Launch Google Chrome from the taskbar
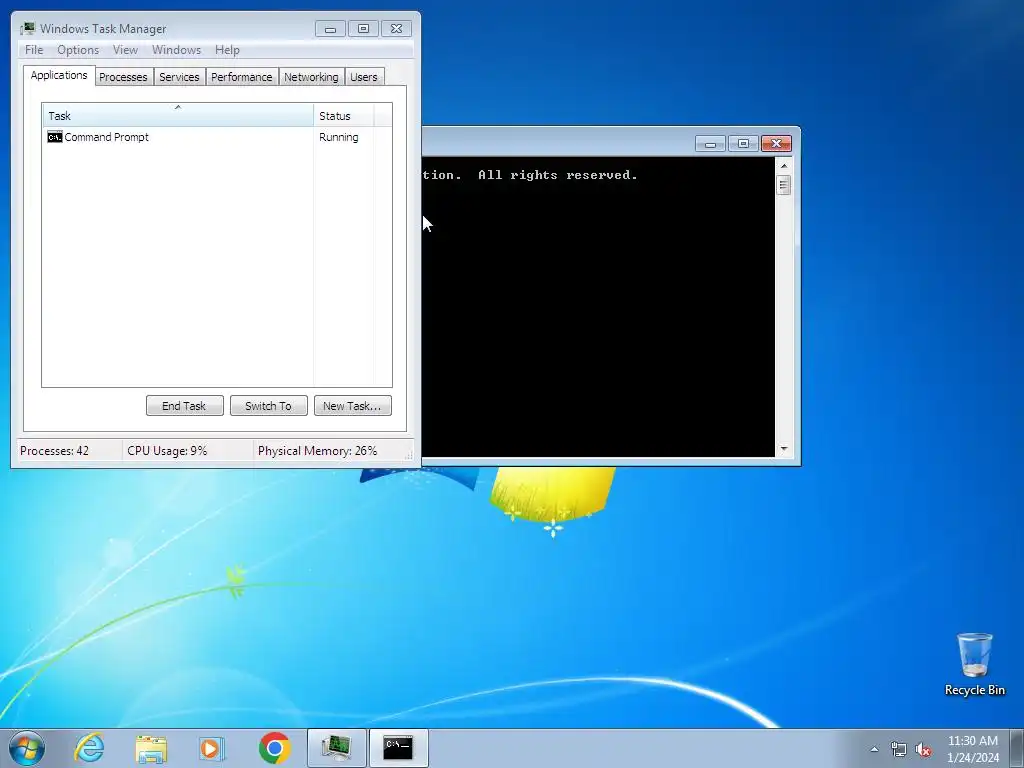This screenshot has width=1024, height=768. 274,748
